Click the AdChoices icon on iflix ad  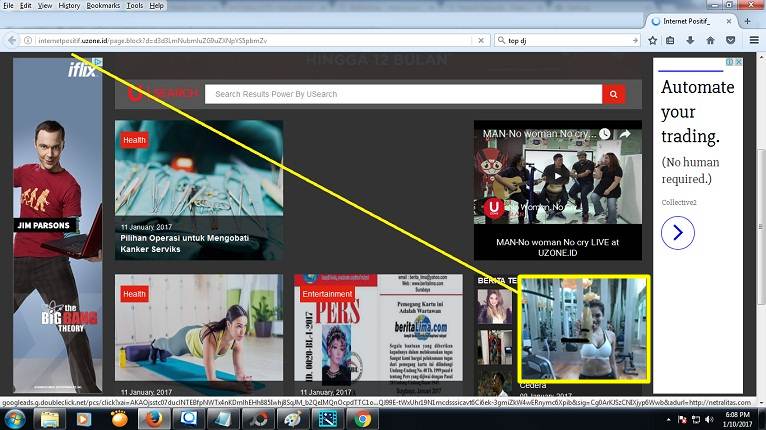click(98, 62)
